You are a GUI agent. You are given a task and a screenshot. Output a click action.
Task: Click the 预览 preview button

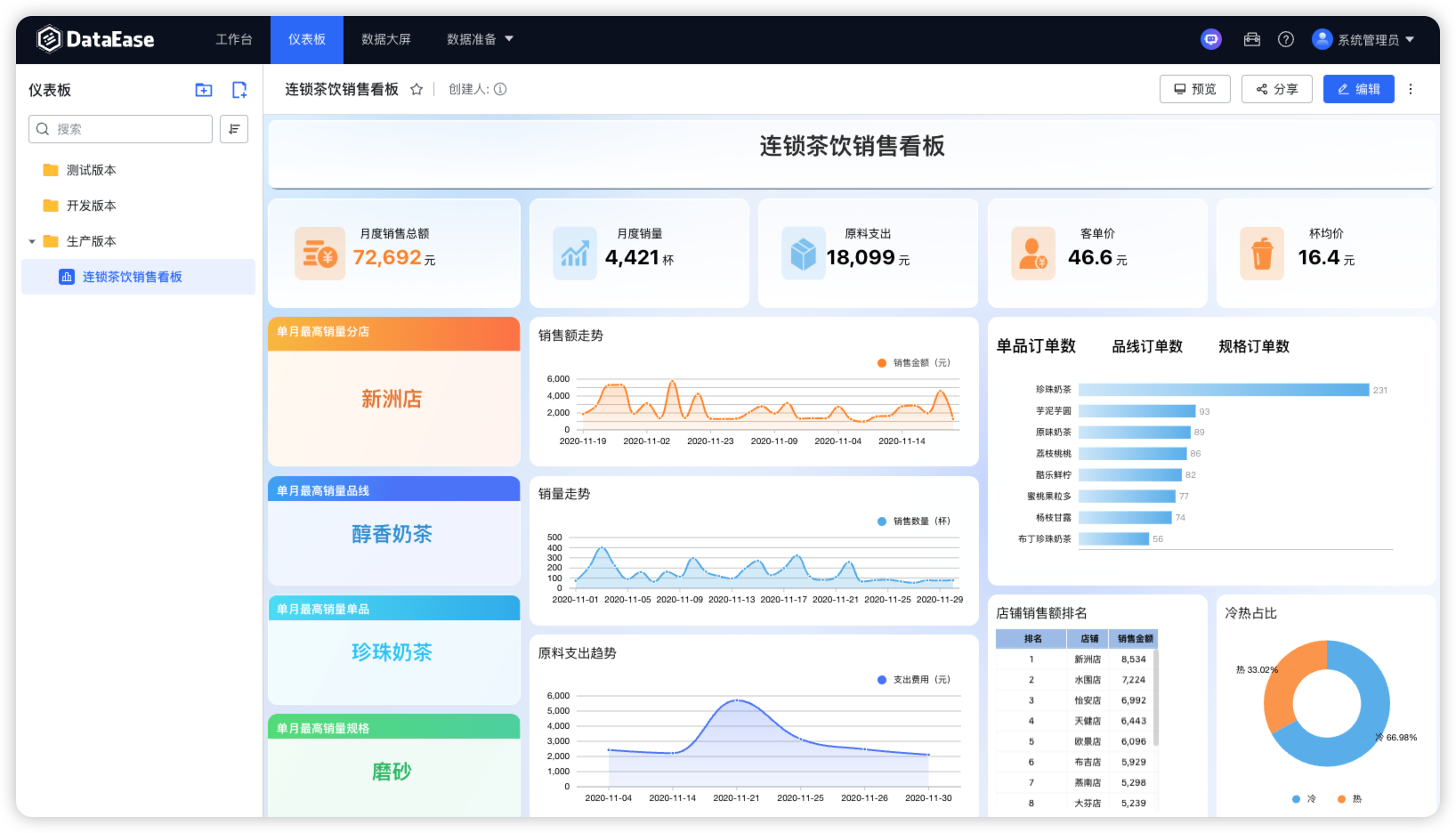tap(1194, 89)
